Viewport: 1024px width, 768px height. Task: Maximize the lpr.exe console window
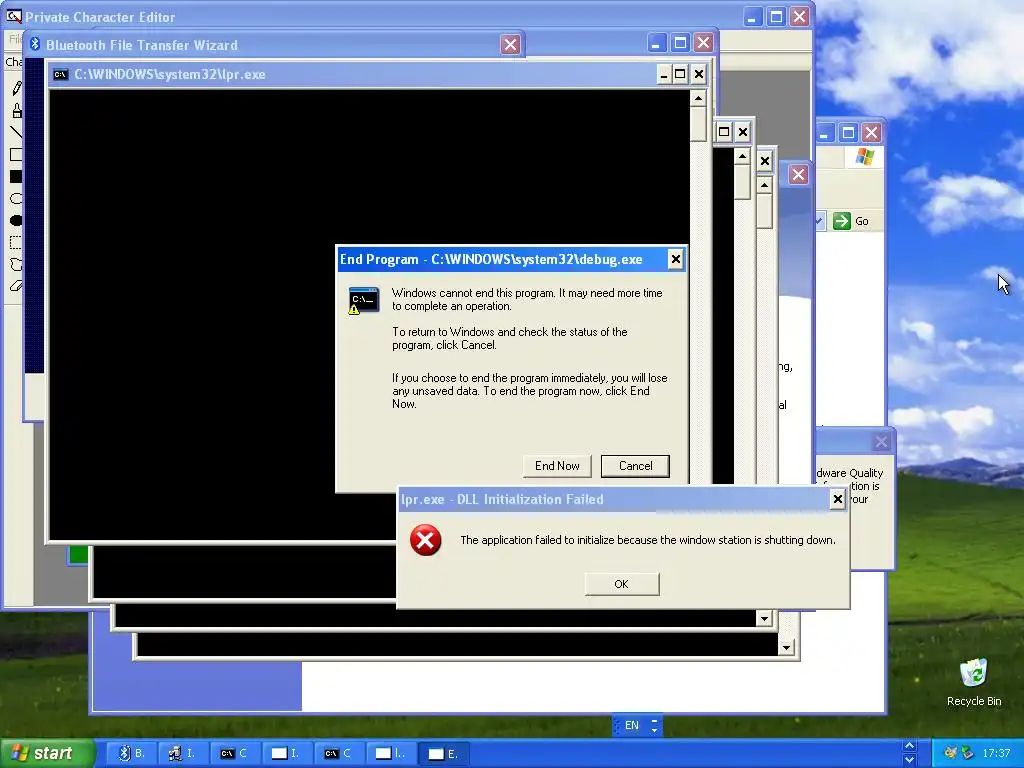point(680,74)
